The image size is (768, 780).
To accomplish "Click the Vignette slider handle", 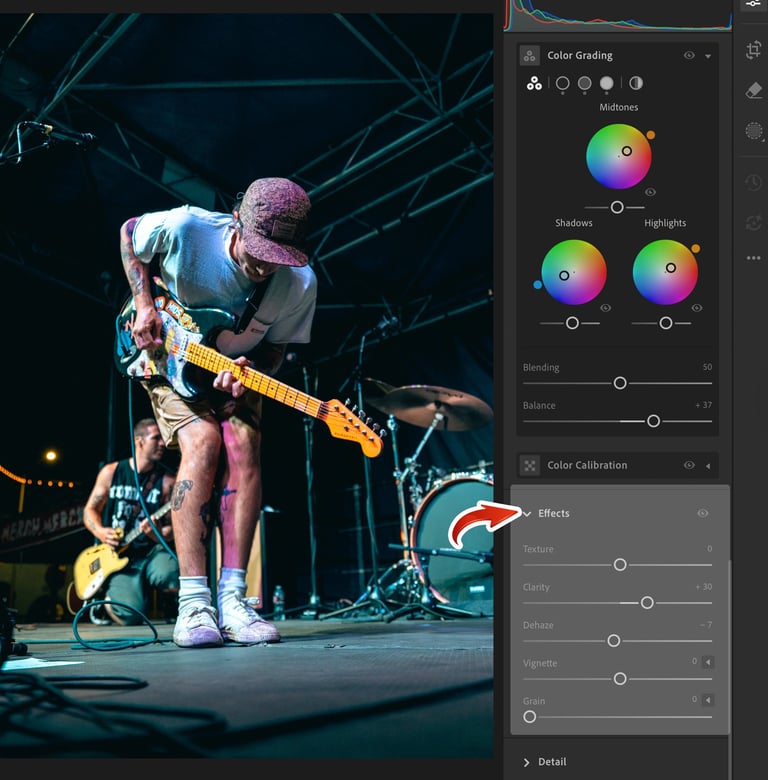I will [620, 678].
